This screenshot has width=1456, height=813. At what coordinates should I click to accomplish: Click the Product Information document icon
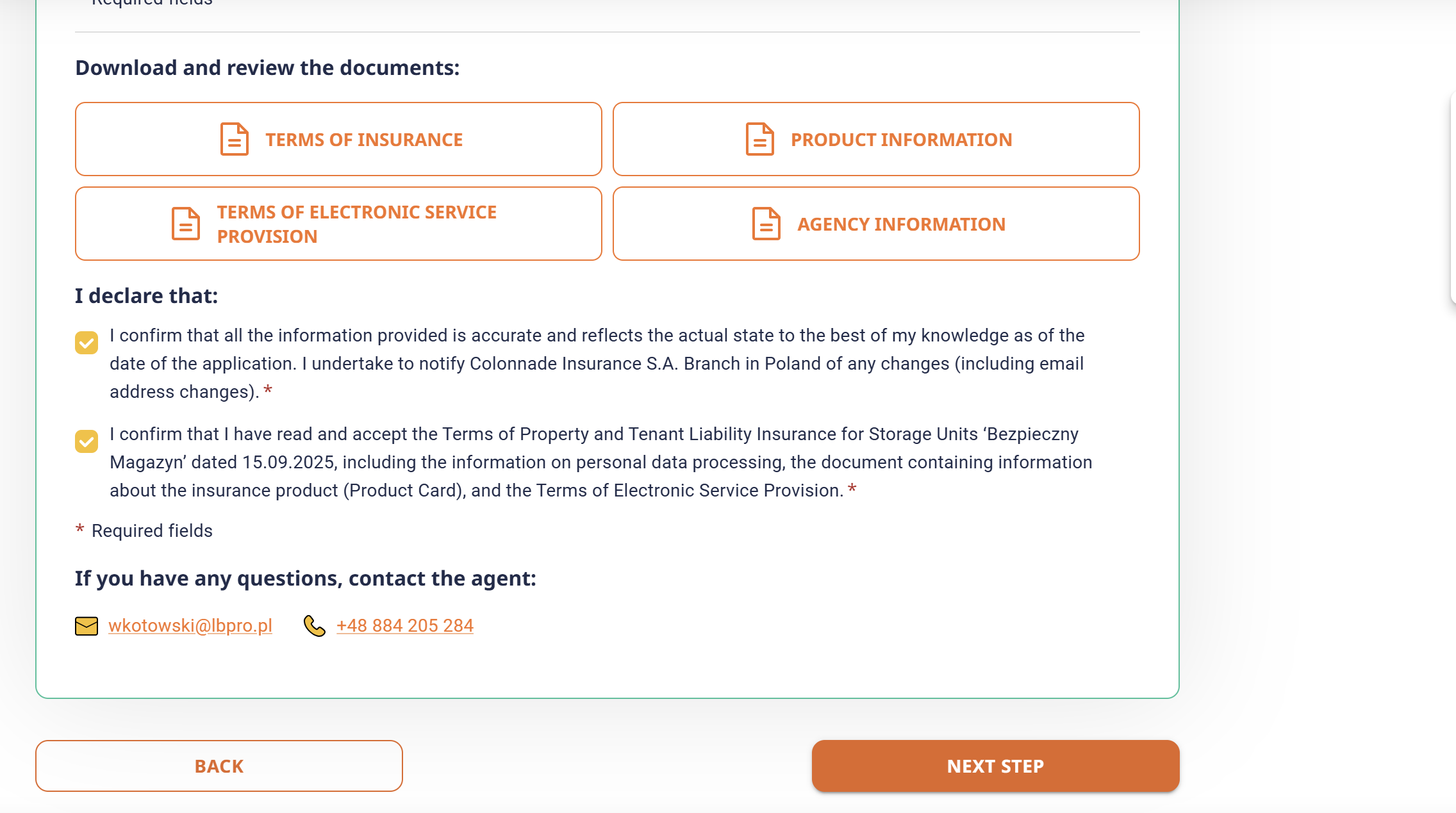pos(760,139)
